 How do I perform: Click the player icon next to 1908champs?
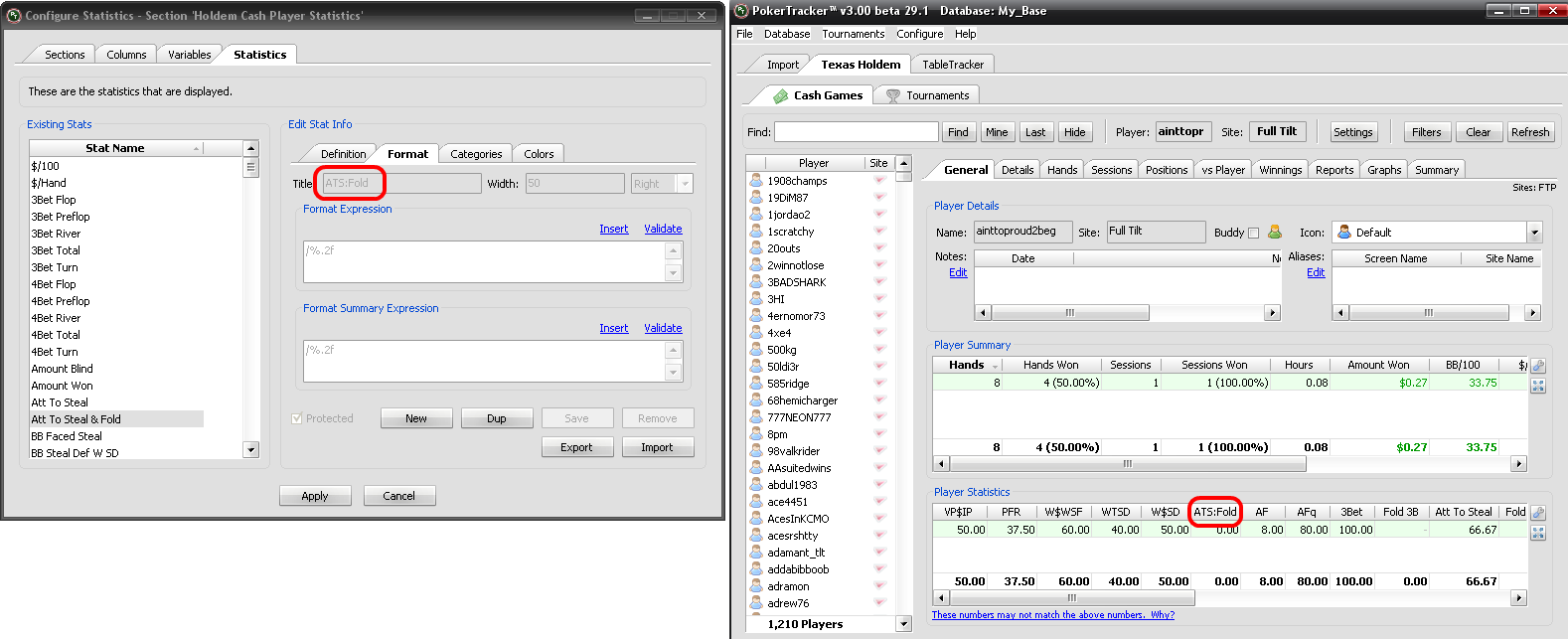click(x=755, y=181)
